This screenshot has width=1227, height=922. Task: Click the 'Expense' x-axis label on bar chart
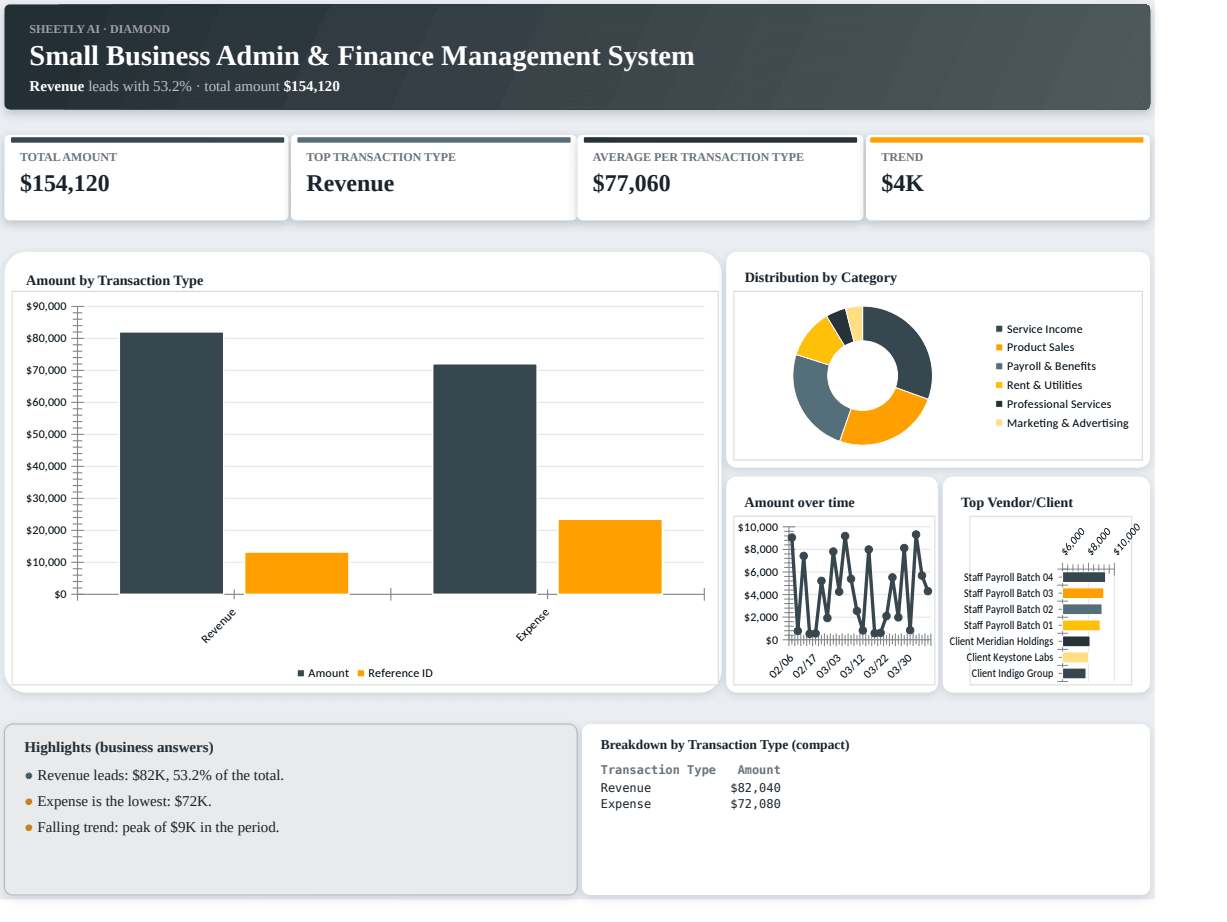click(x=533, y=625)
